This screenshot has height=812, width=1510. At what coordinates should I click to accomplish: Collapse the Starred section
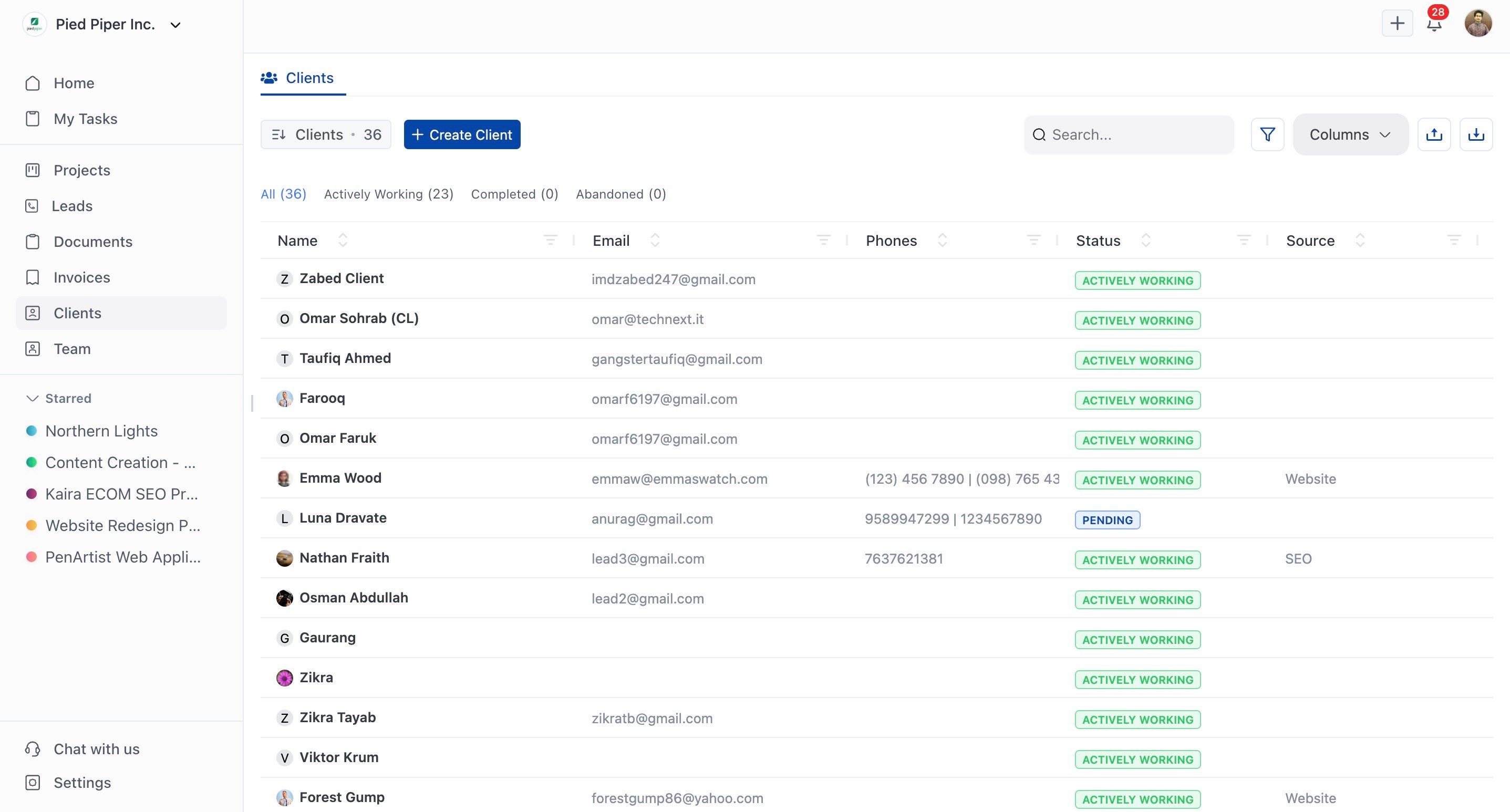[x=33, y=398]
